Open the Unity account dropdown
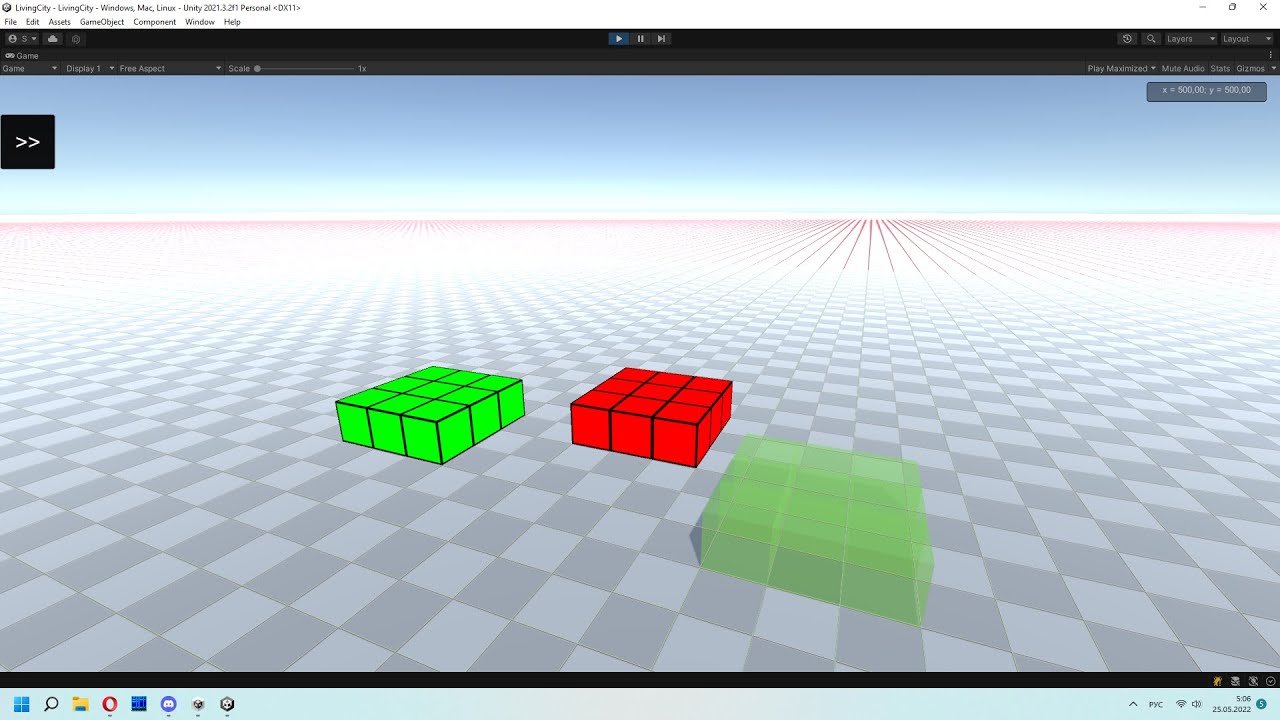The height and width of the screenshot is (720, 1280). 22,39
